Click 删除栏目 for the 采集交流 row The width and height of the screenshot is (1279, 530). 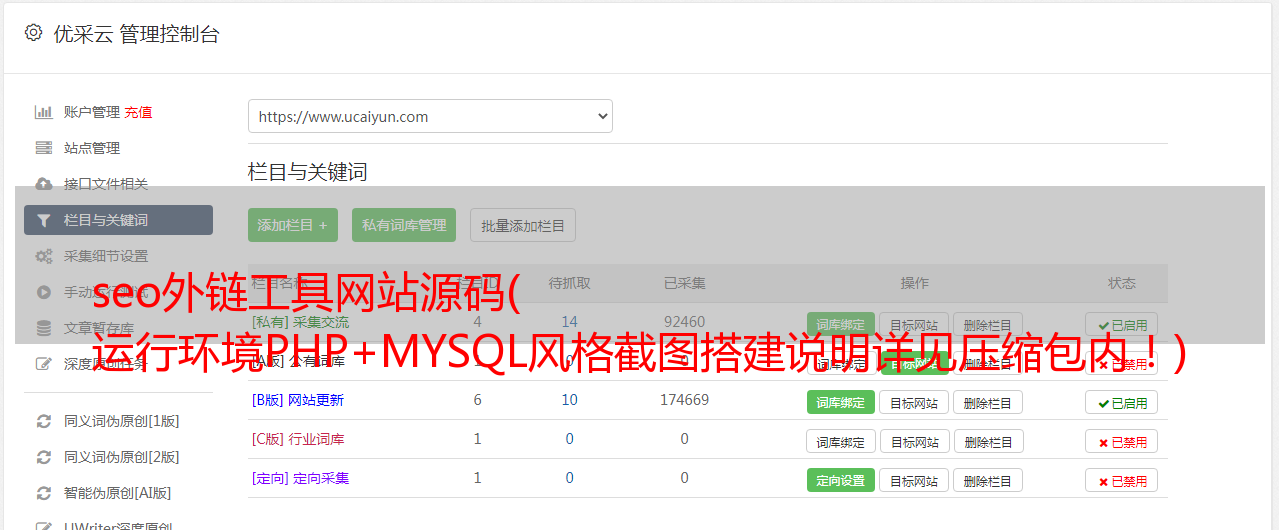point(987,324)
